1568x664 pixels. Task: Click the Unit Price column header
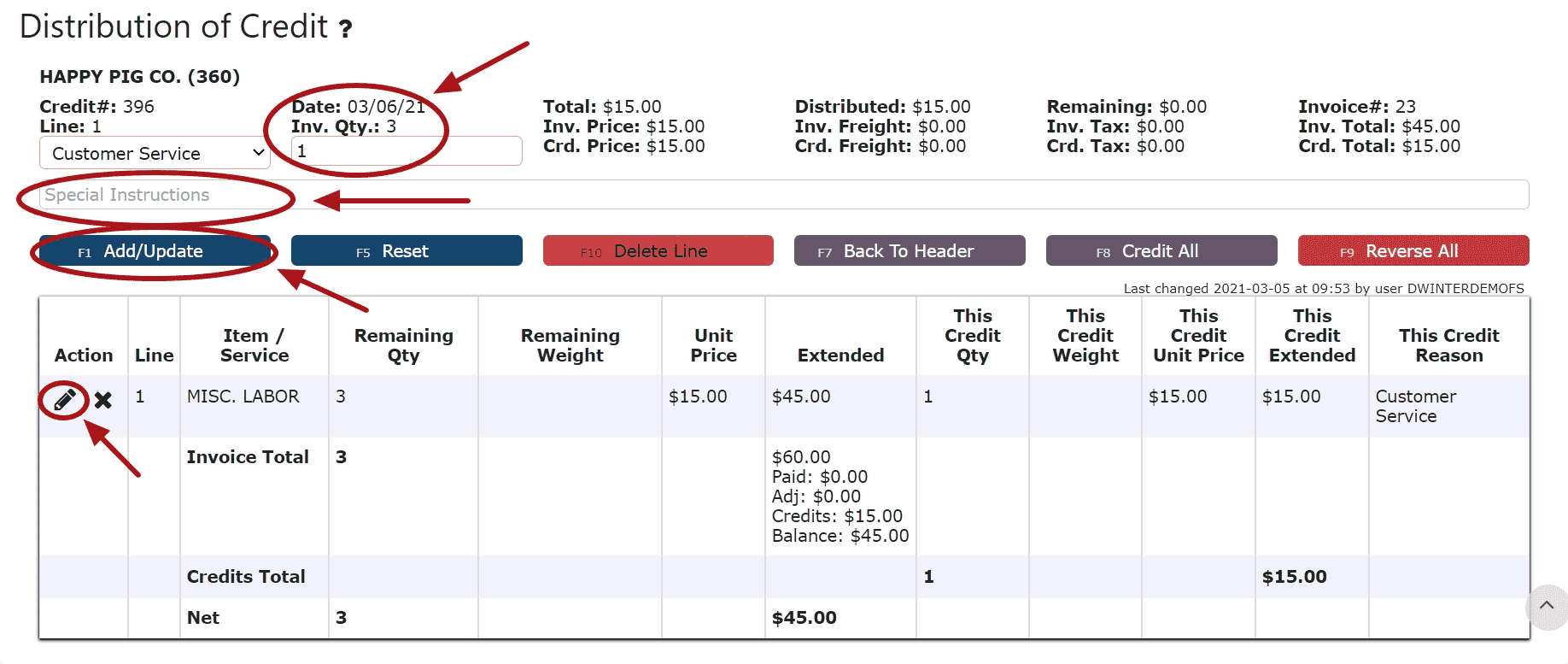(x=713, y=345)
